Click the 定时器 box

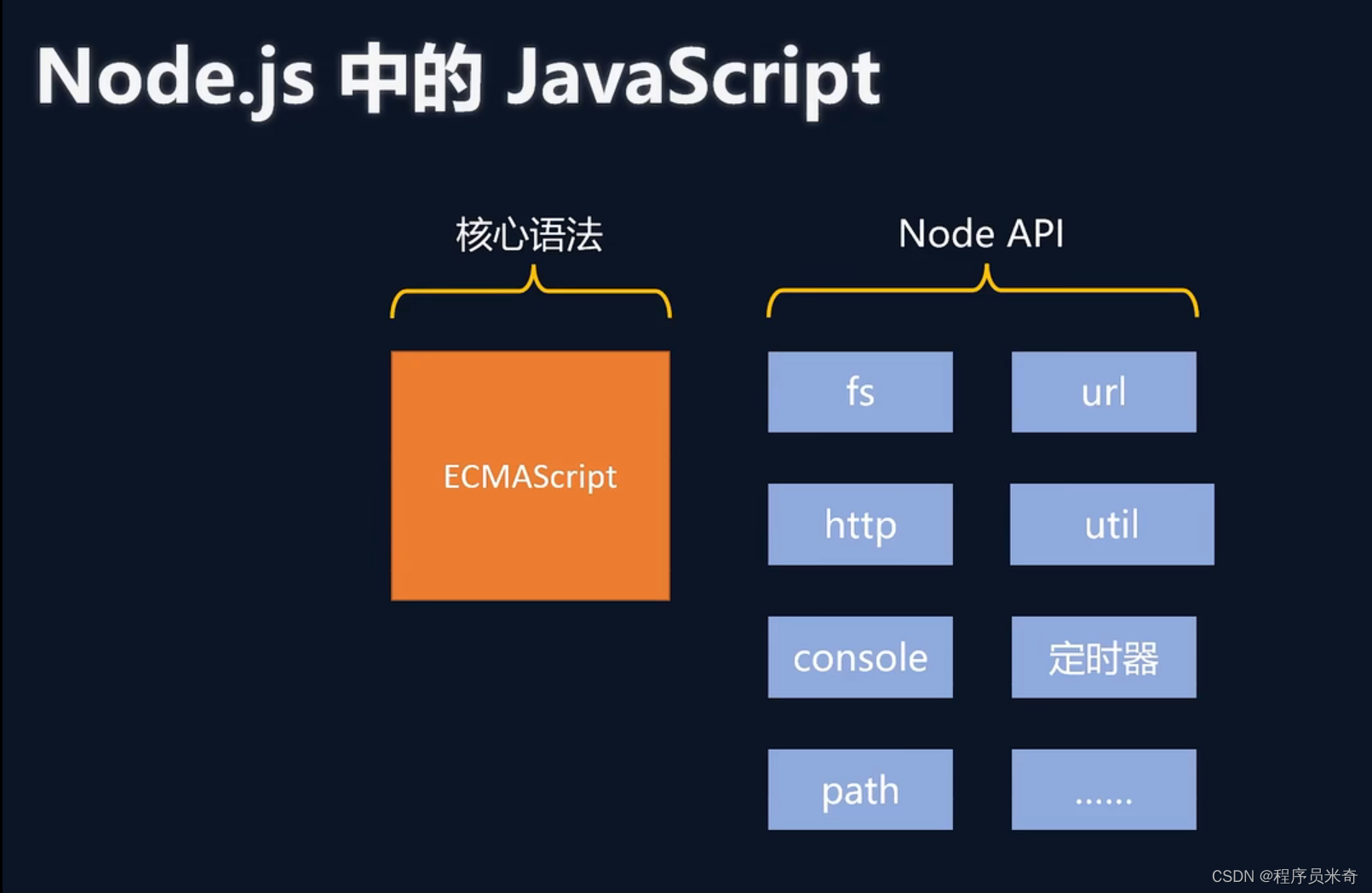point(1104,657)
